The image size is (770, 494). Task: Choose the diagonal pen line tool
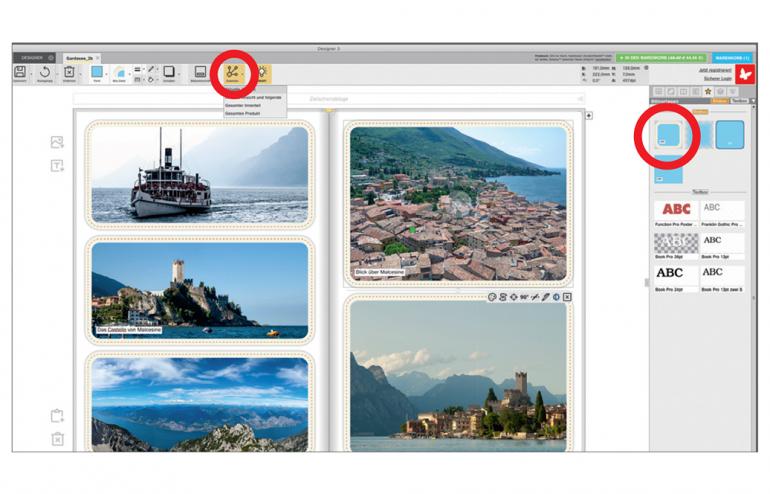click(x=151, y=69)
